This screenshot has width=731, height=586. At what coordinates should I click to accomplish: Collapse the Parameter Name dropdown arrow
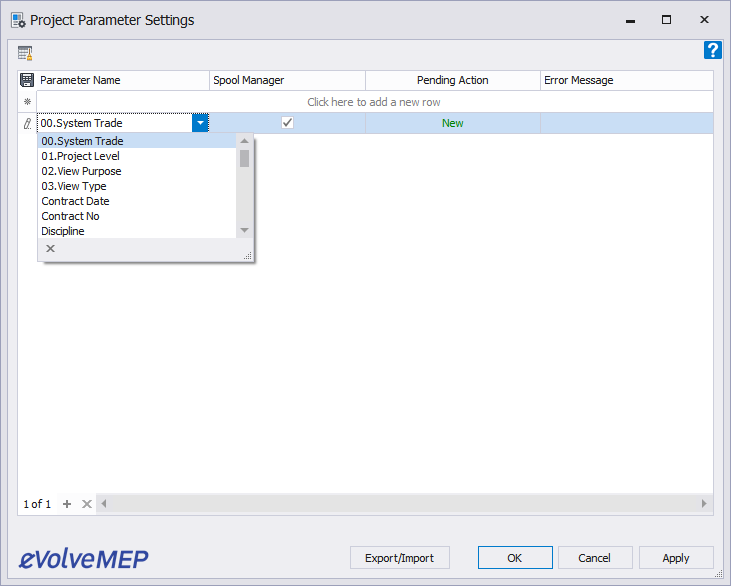click(x=200, y=123)
